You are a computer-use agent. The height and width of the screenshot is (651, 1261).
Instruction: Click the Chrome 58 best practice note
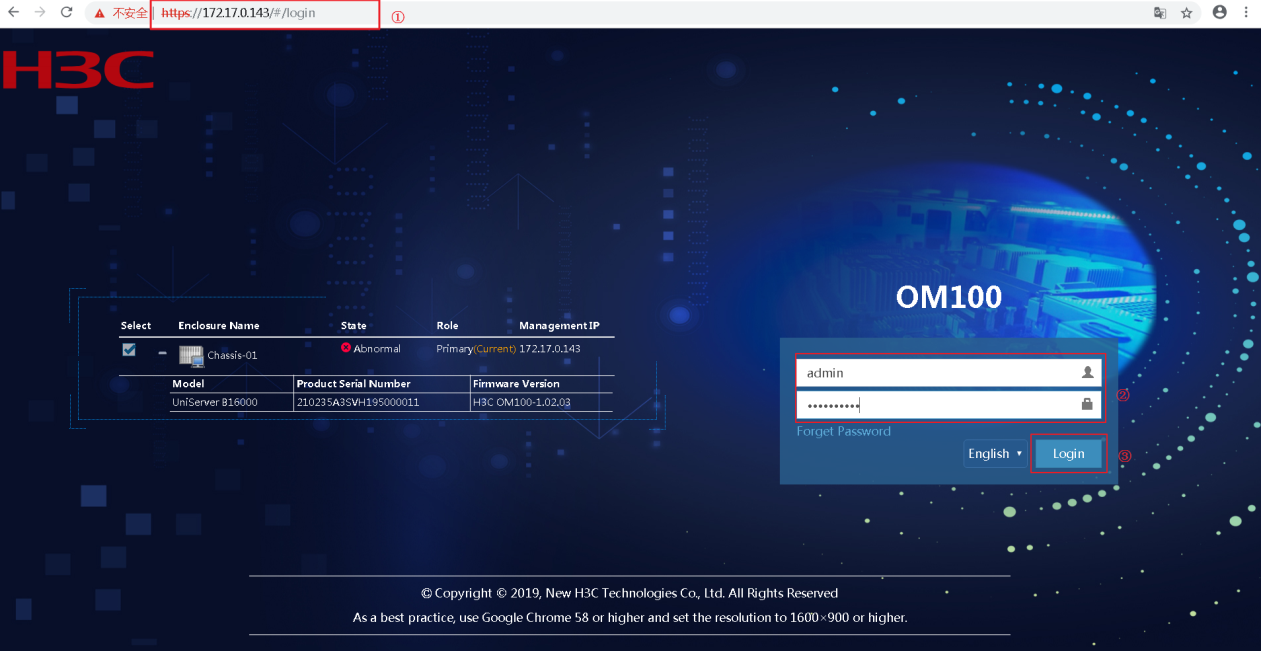[x=630, y=617]
